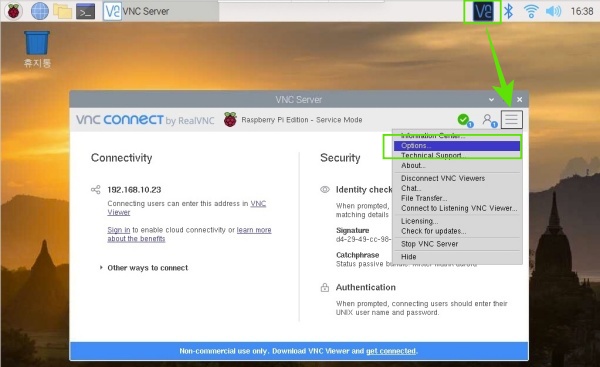Select Check for updates...

pos(457,231)
